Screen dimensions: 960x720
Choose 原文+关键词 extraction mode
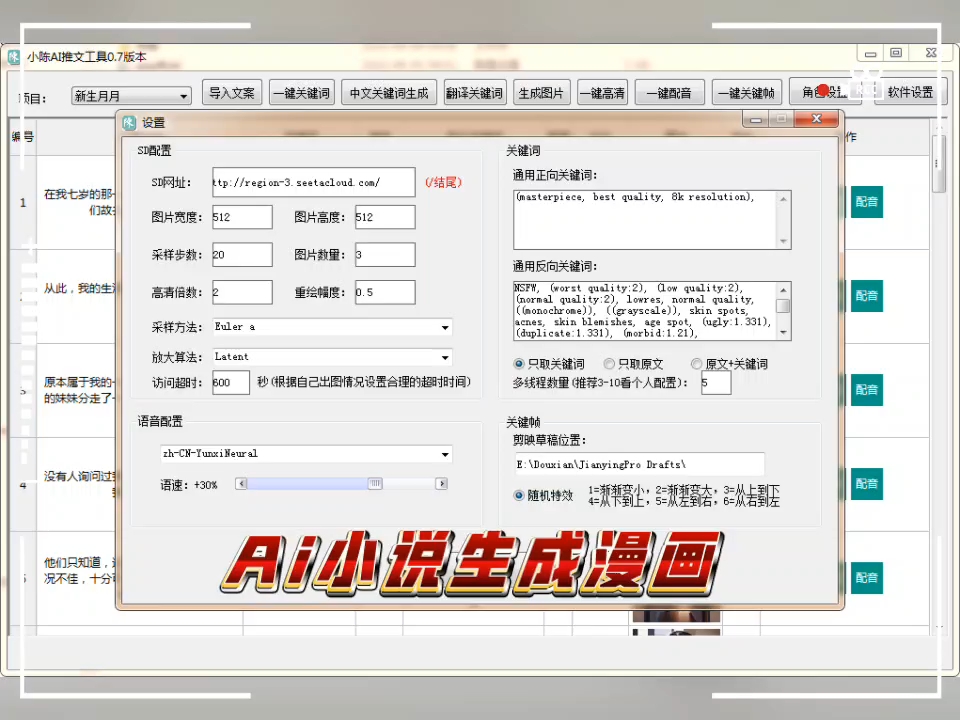696,364
